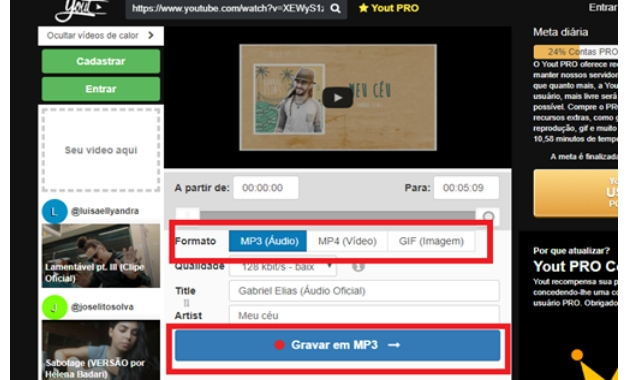Click the 24% Contas PRO progress bar
628x380 pixels.
(576, 52)
